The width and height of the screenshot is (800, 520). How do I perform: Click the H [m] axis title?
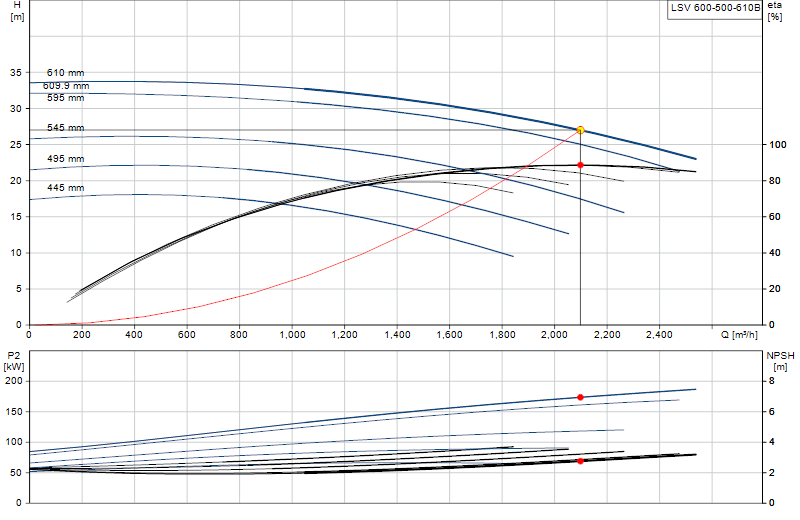[17, 11]
